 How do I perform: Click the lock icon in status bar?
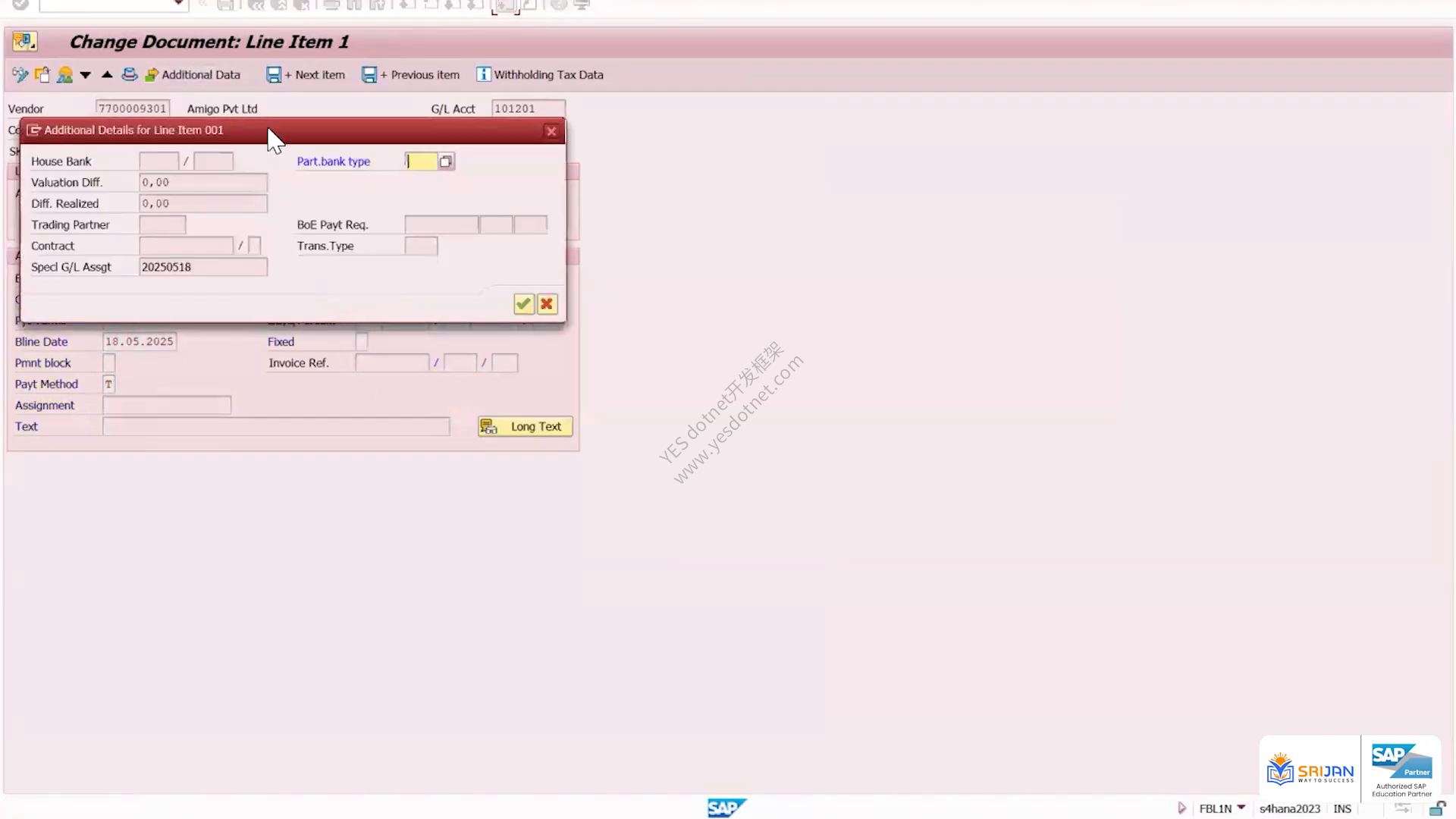click(x=1437, y=808)
